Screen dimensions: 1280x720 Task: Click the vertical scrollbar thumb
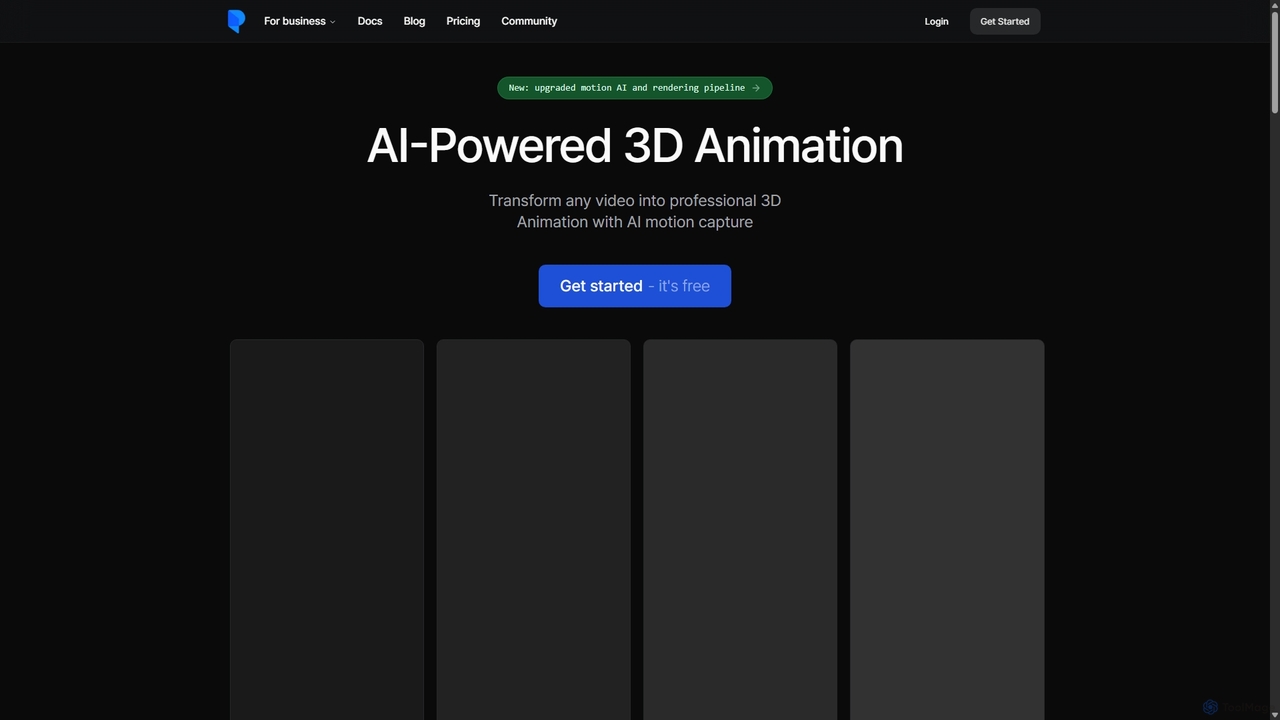click(x=1274, y=64)
